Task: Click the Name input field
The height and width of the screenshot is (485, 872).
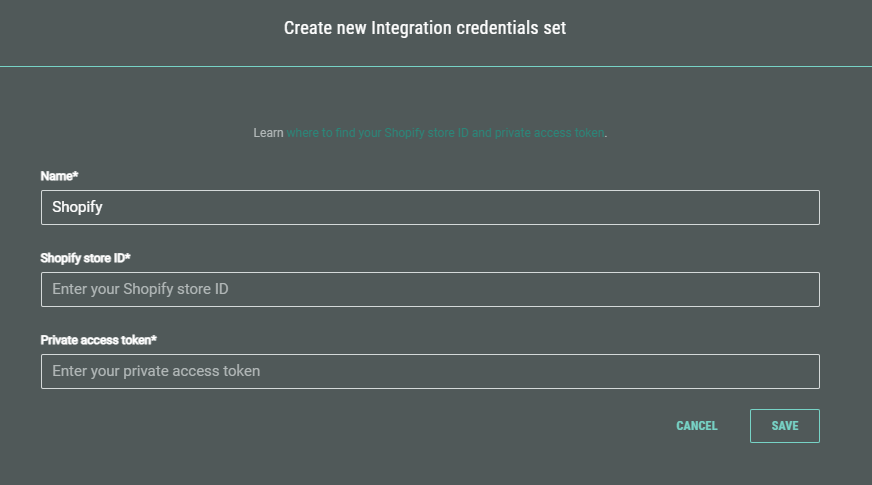Action: tap(430, 208)
